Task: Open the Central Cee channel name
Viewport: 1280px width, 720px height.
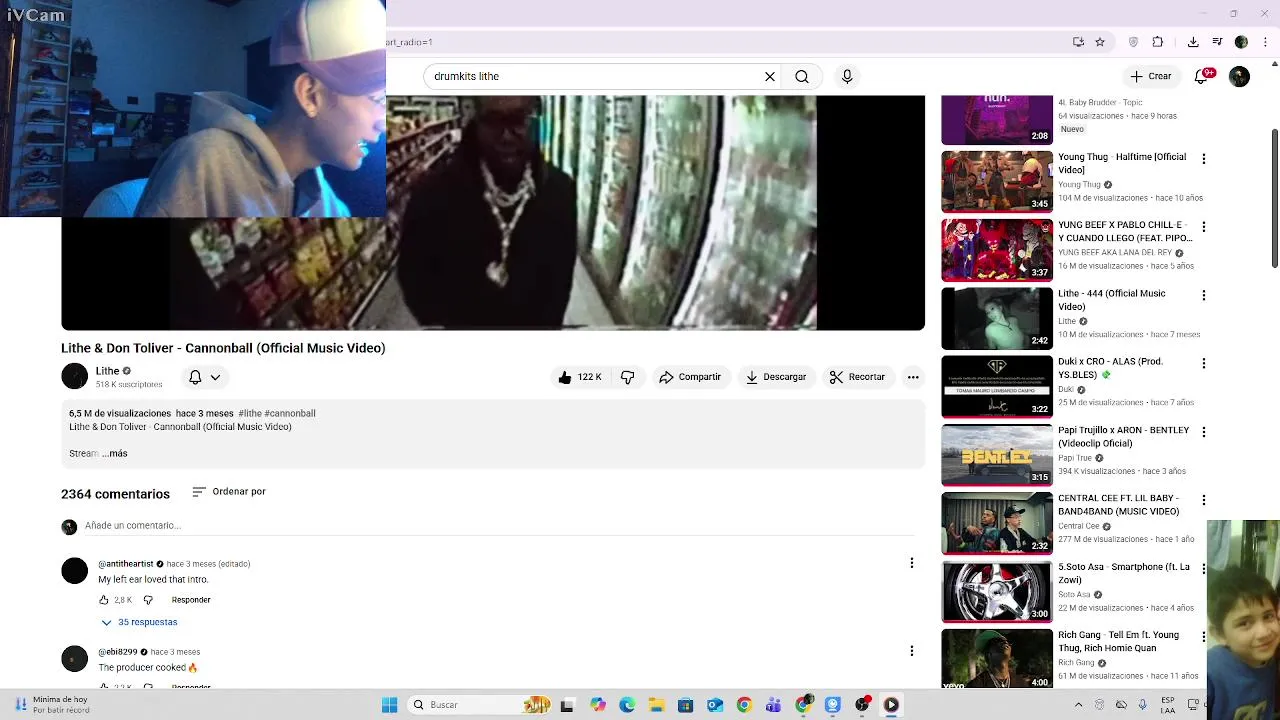Action: coord(1078,526)
